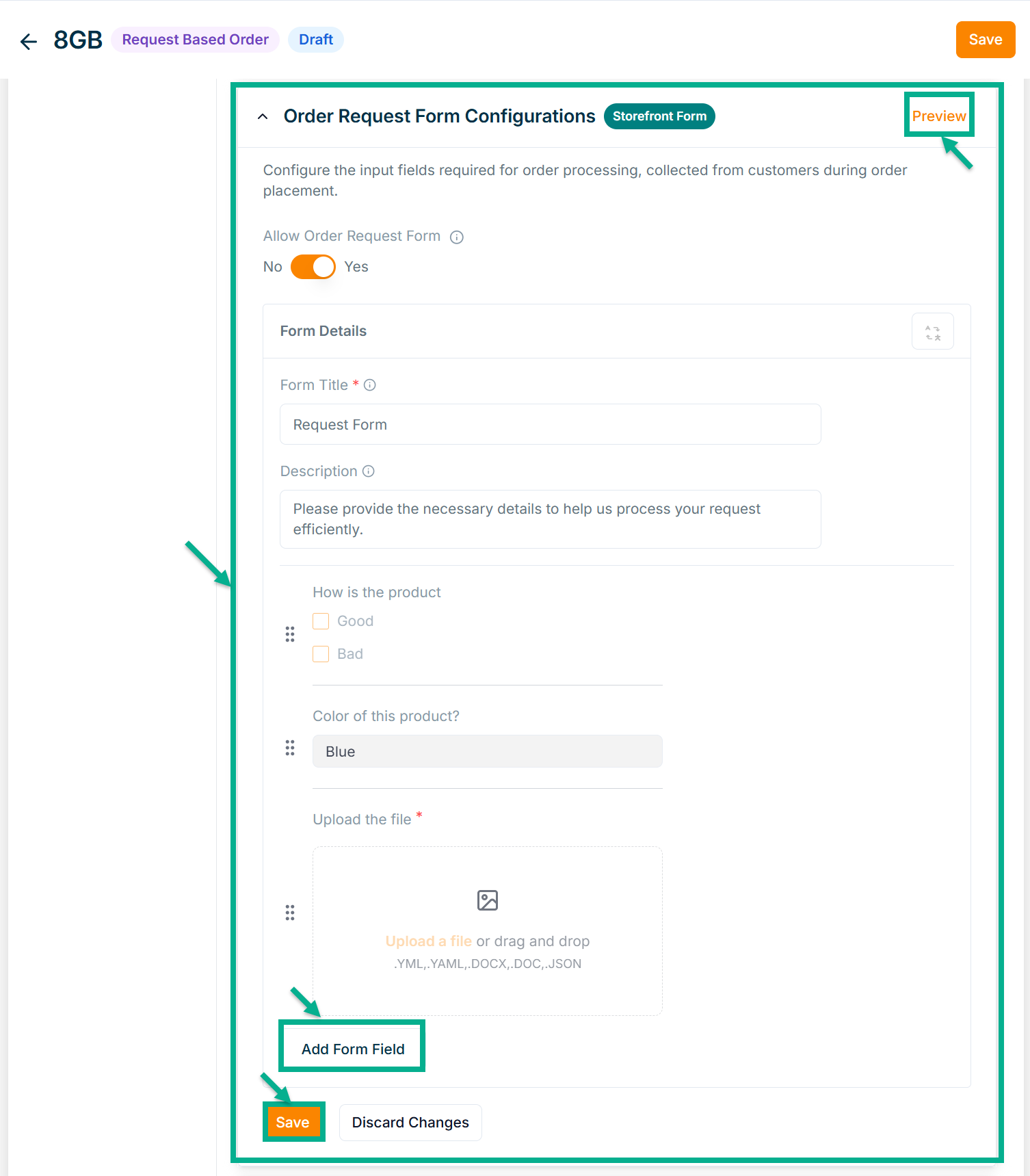This screenshot has height=1176, width=1030.
Task: Click drag handle for Upload the file field
Action: click(x=290, y=913)
